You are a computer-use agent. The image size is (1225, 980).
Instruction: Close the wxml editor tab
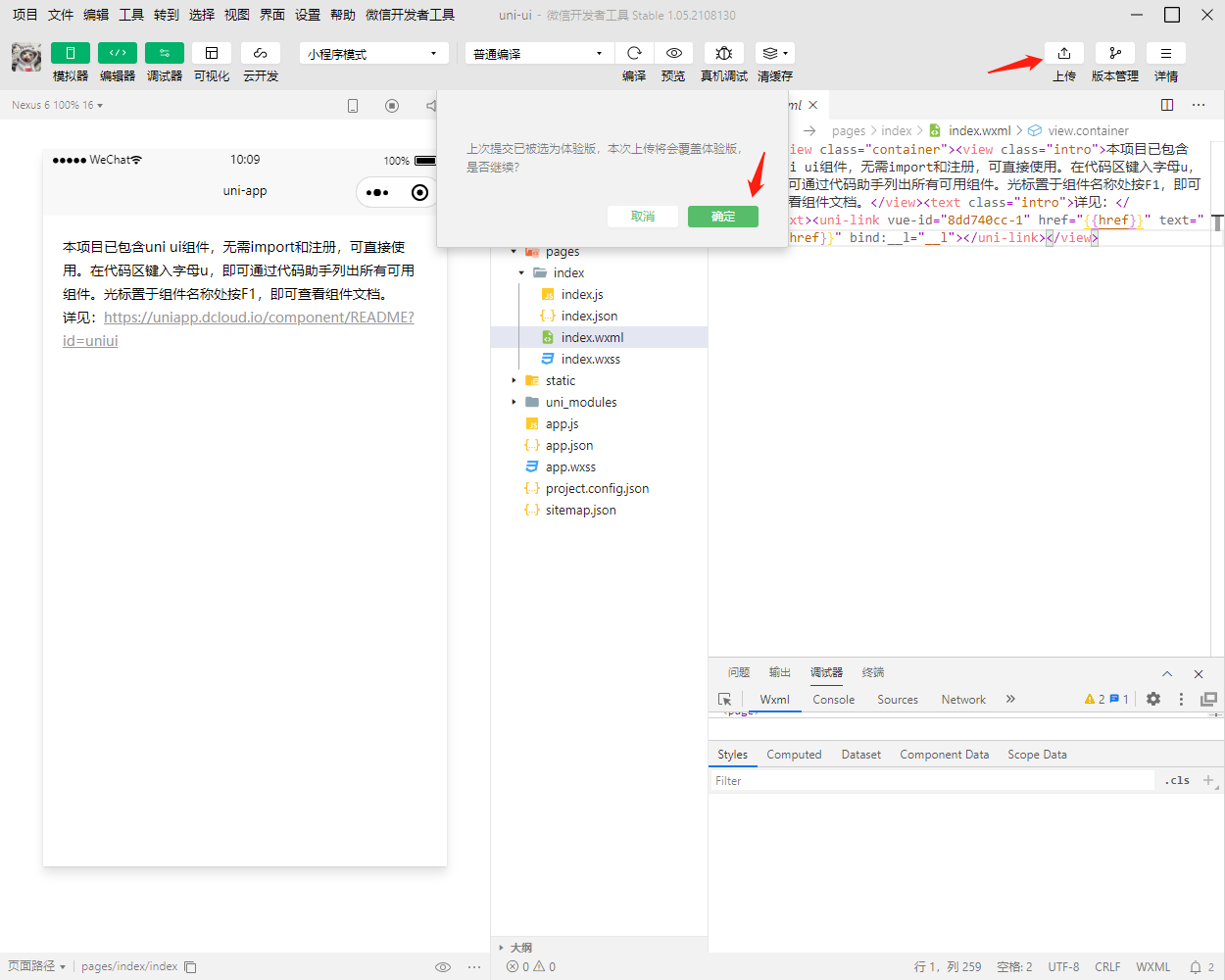click(812, 105)
